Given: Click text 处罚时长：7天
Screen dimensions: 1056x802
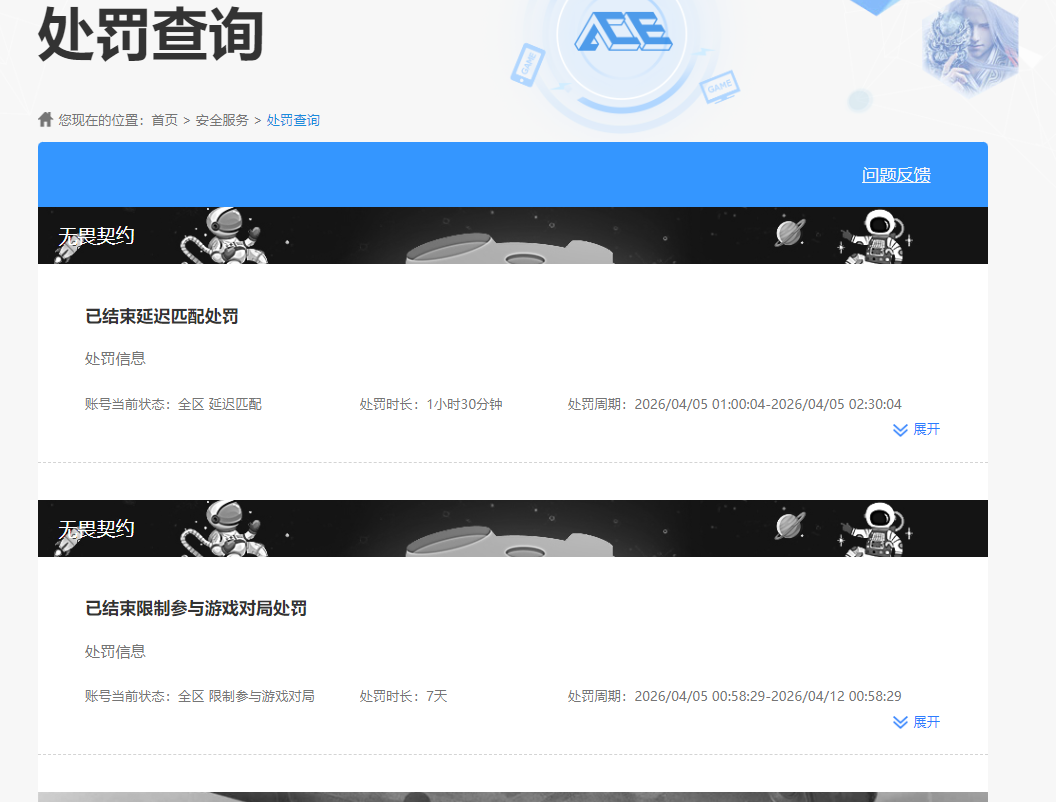Looking at the screenshot, I should pos(403,696).
